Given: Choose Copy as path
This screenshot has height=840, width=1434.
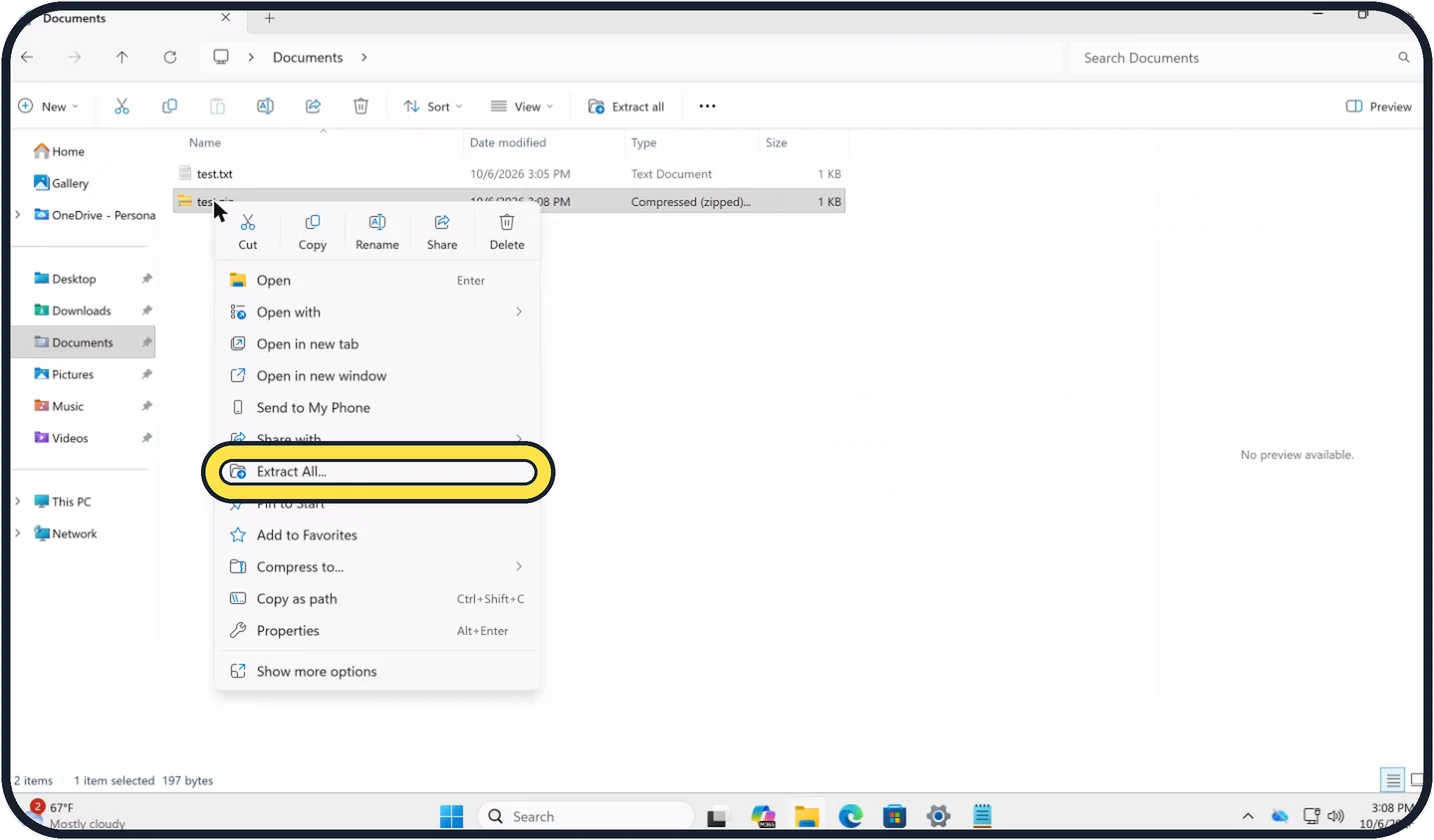Looking at the screenshot, I should (x=377, y=599).
